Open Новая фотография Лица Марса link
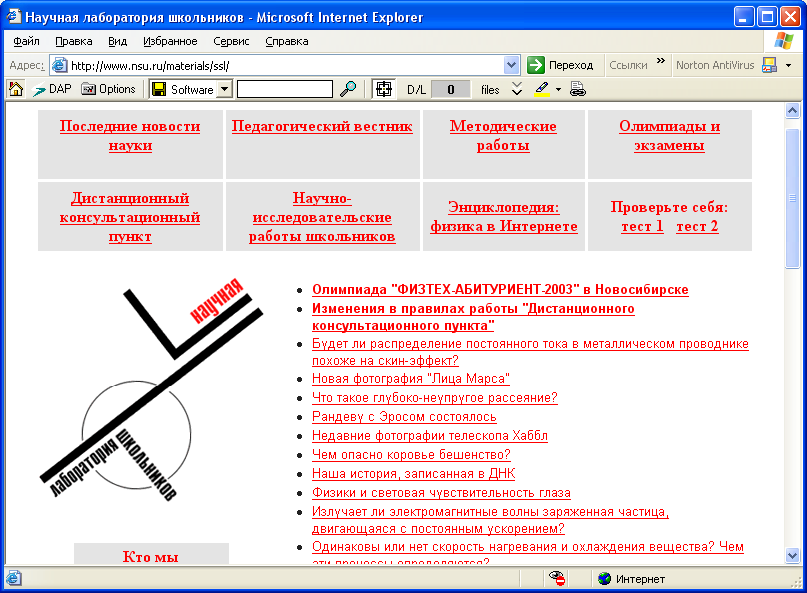The height and width of the screenshot is (593, 807). (411, 379)
